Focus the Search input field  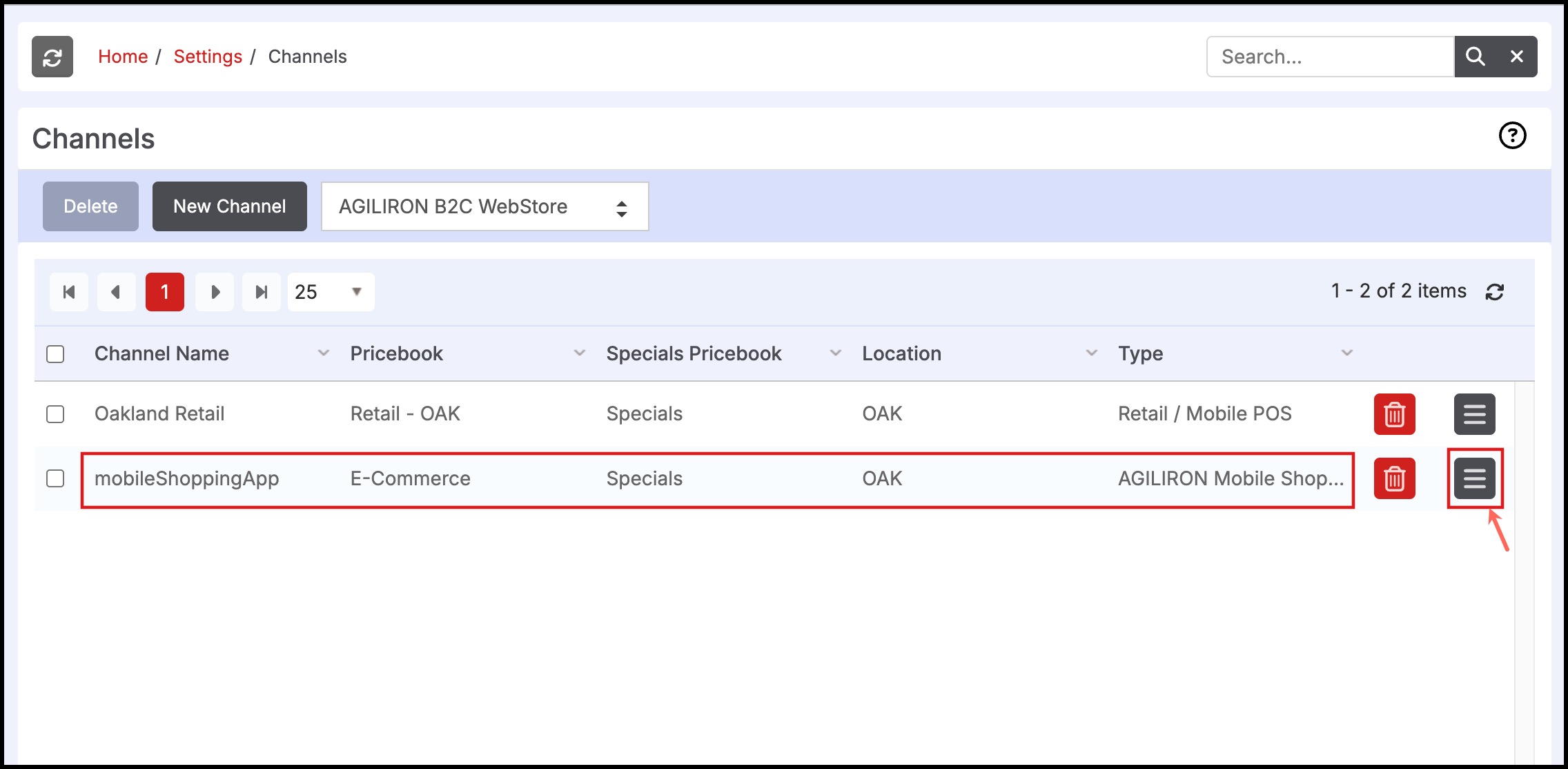tap(1330, 57)
